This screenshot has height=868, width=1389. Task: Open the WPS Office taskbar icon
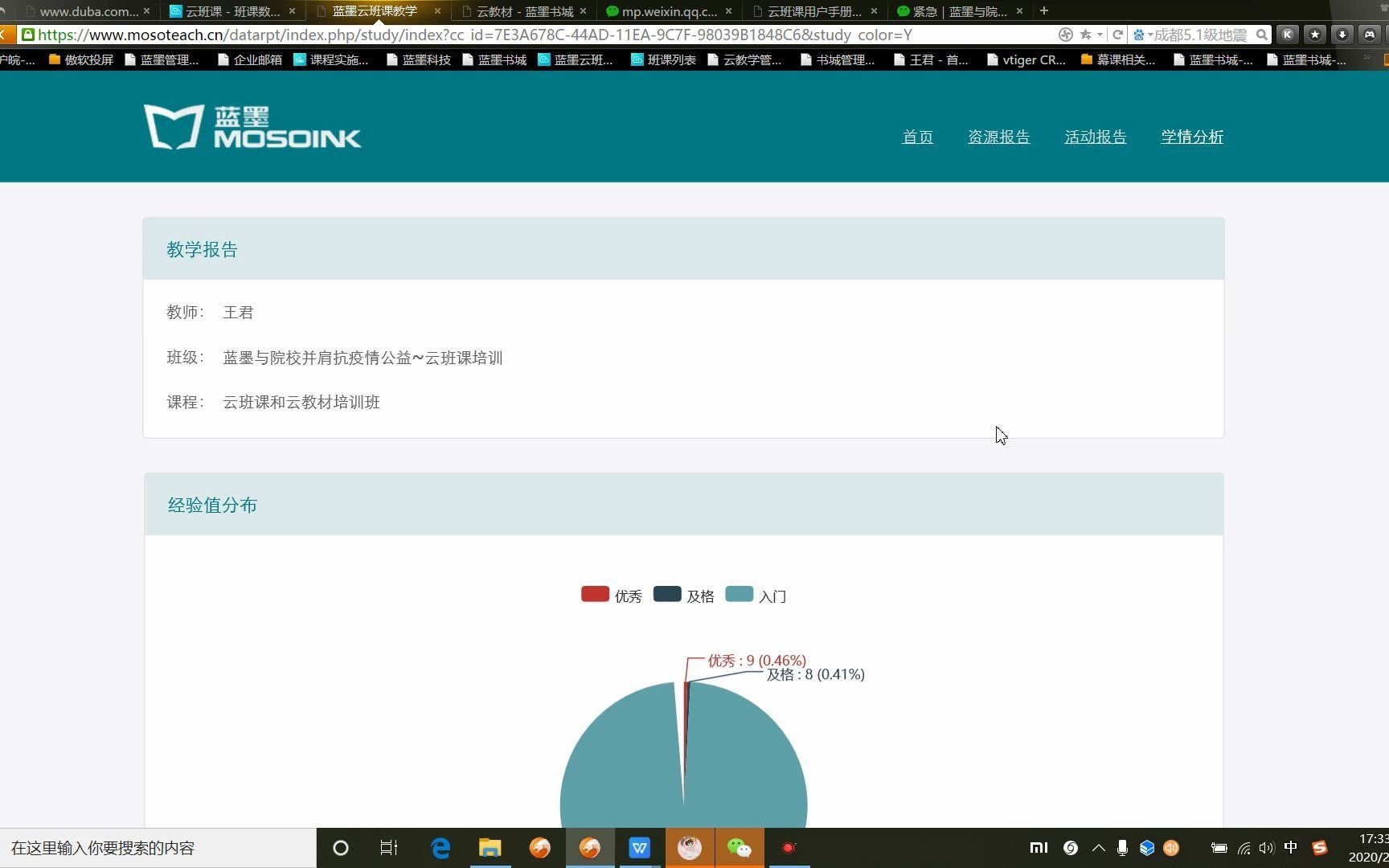point(639,848)
